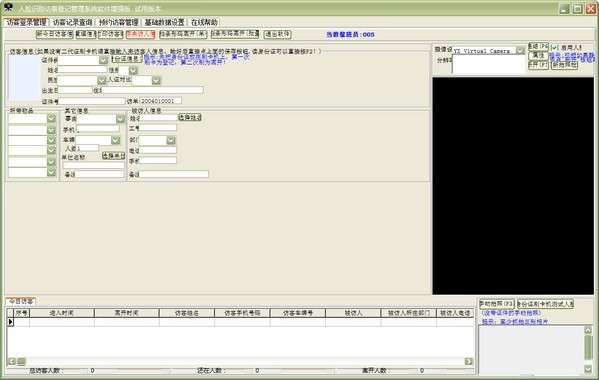Click the red-outlined toolbar button
Image resolution: width=599 pixels, height=380 pixels.
(x=141, y=34)
